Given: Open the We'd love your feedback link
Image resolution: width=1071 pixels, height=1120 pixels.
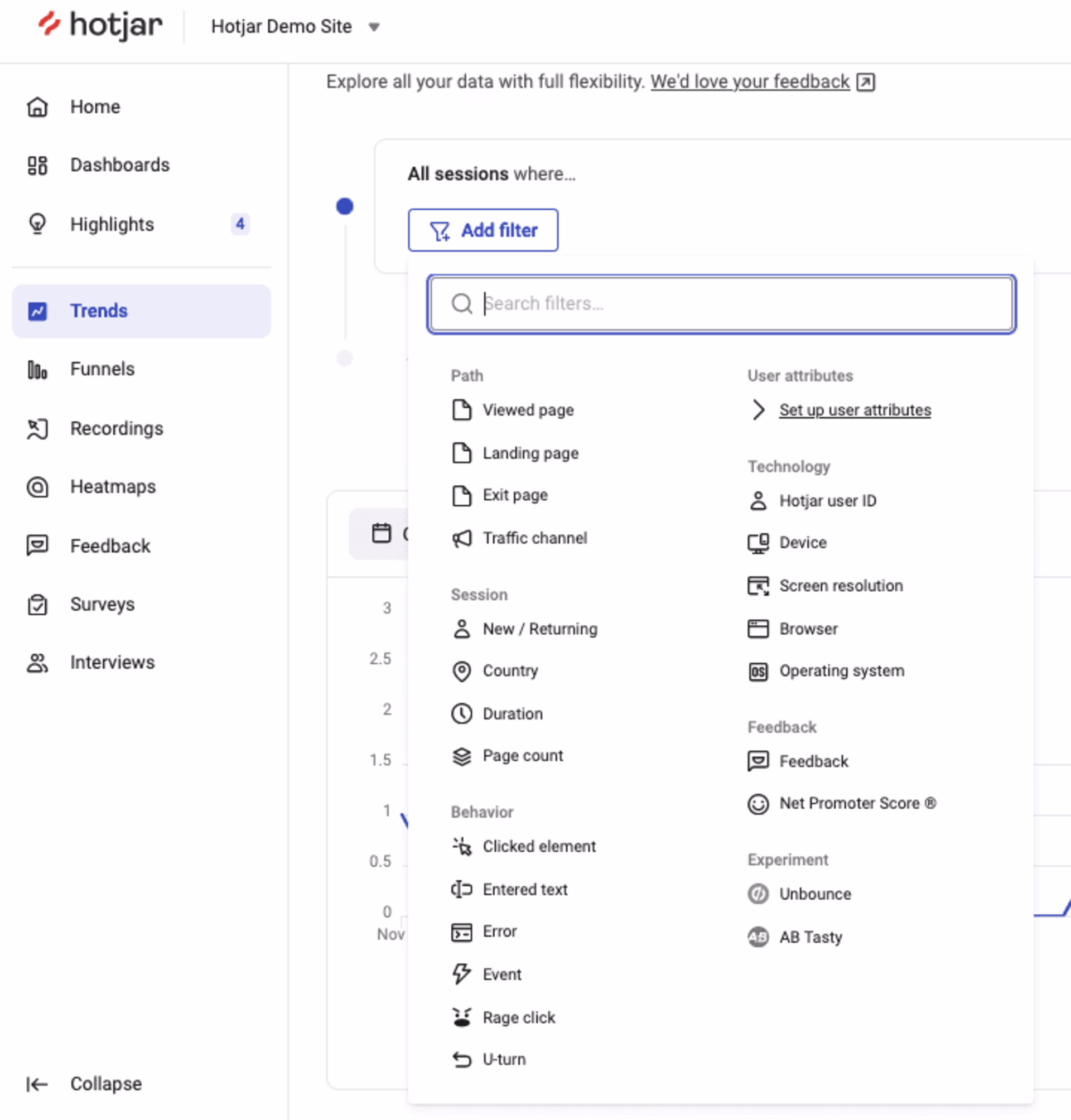Looking at the screenshot, I should pos(750,81).
